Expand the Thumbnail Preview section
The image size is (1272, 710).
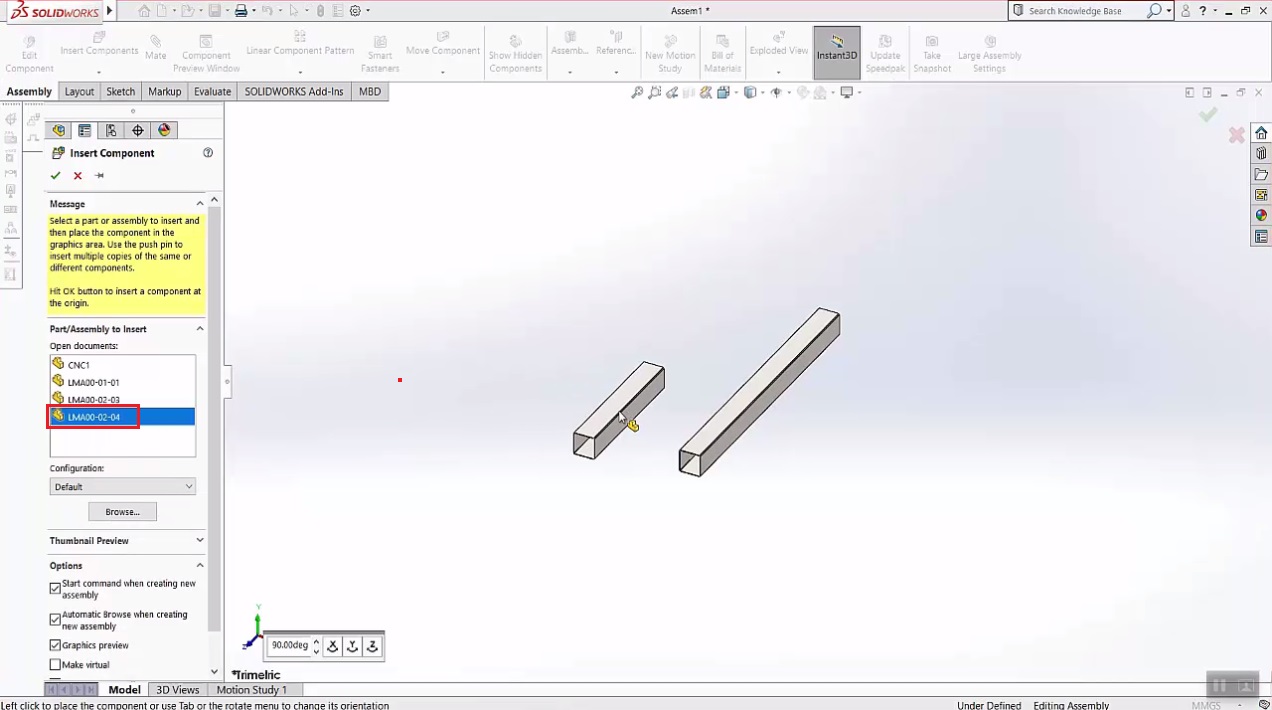[199, 541]
